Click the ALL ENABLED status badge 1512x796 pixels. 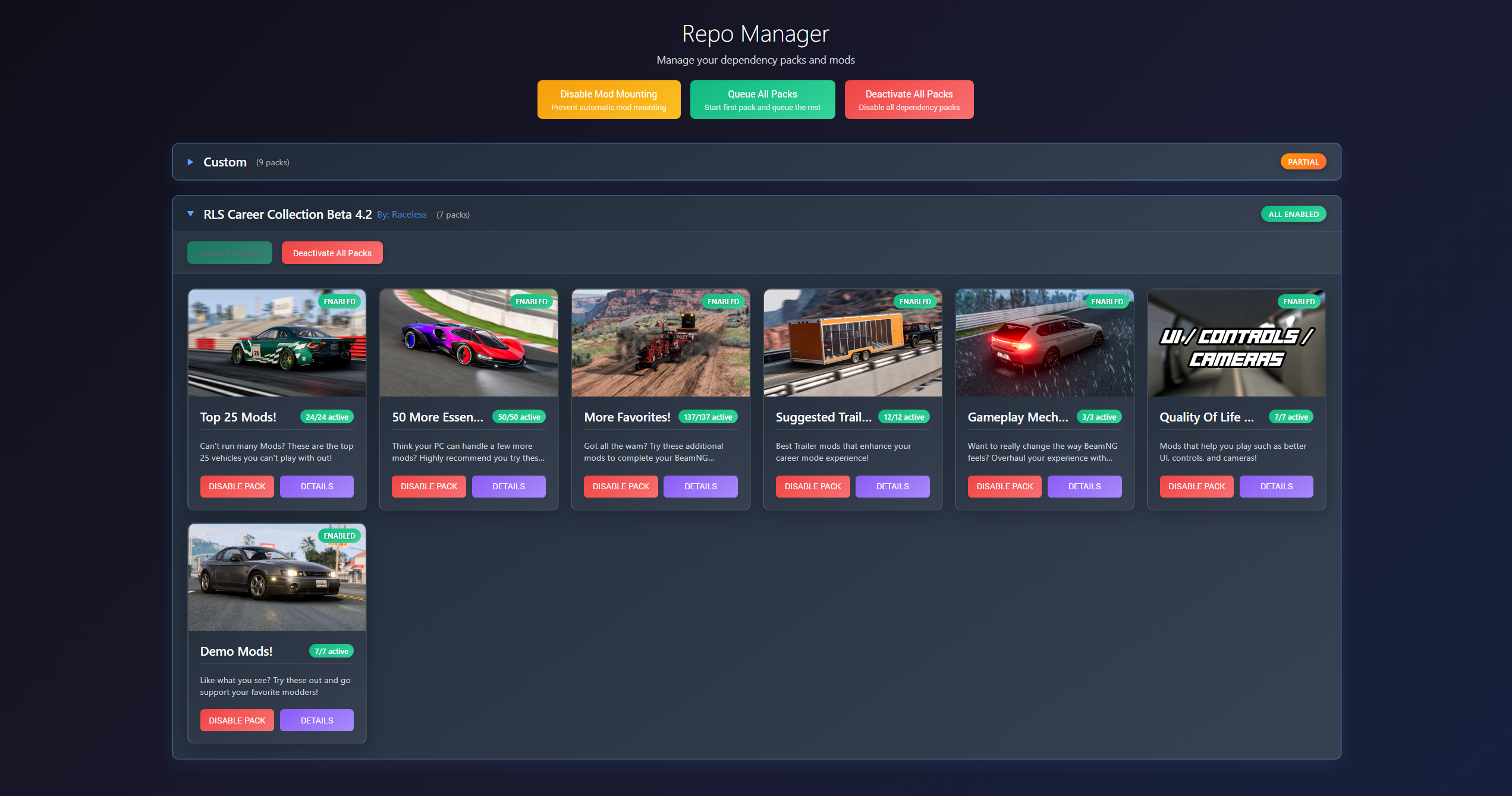coord(1293,214)
